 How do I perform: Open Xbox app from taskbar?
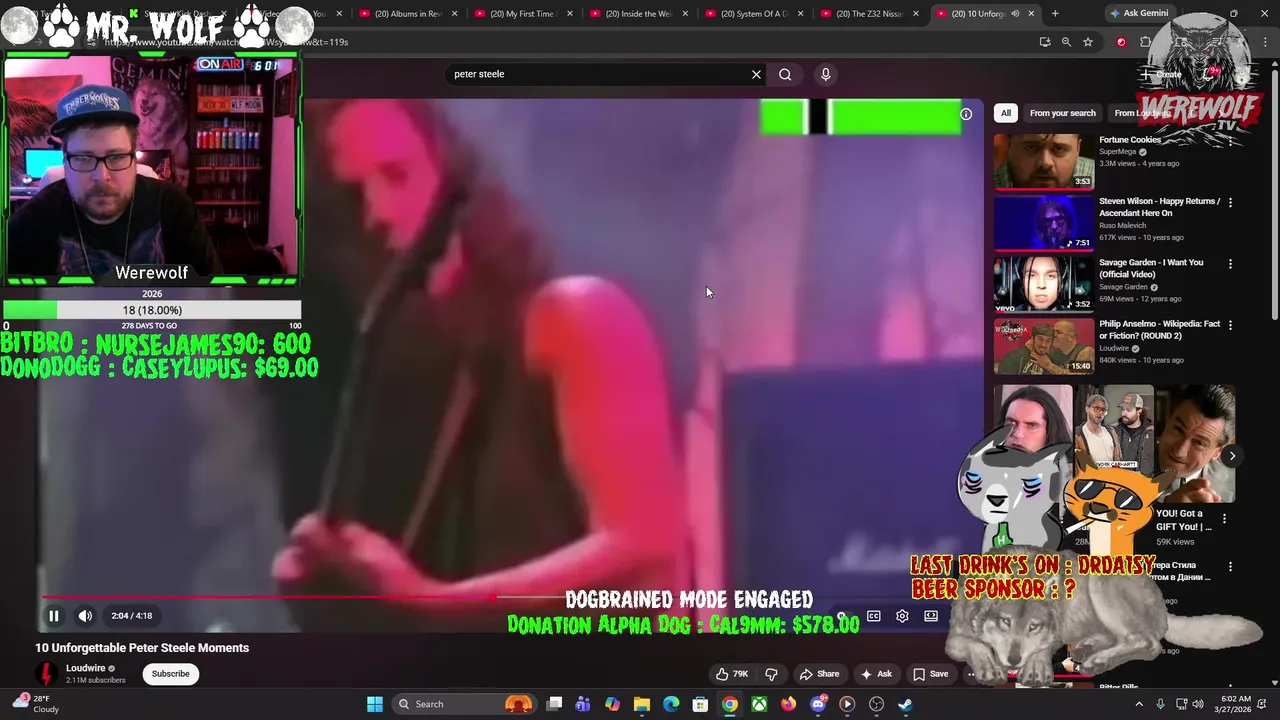click(x=759, y=704)
